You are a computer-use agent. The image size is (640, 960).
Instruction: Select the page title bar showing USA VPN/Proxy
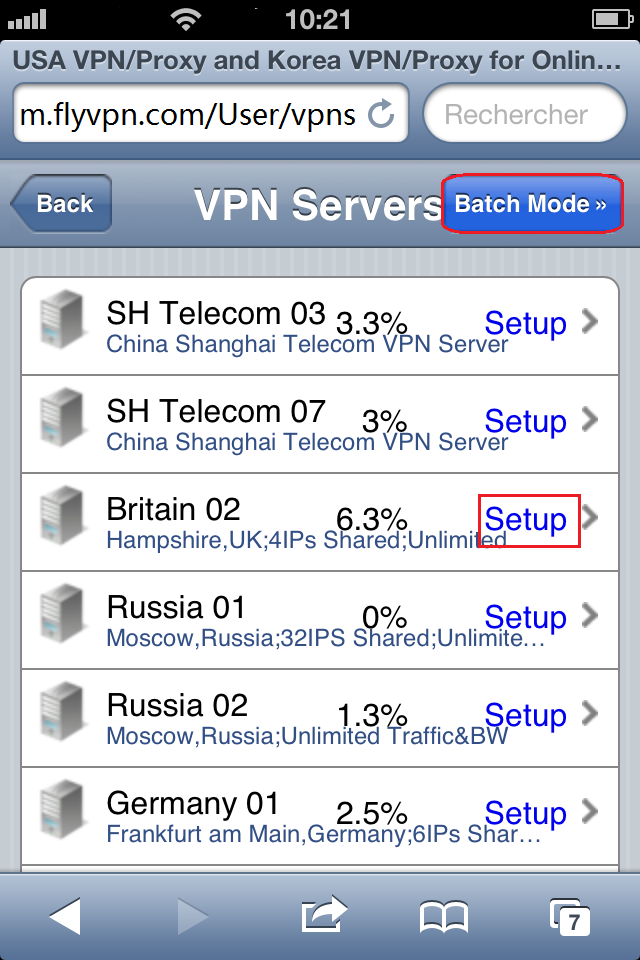pos(320,61)
